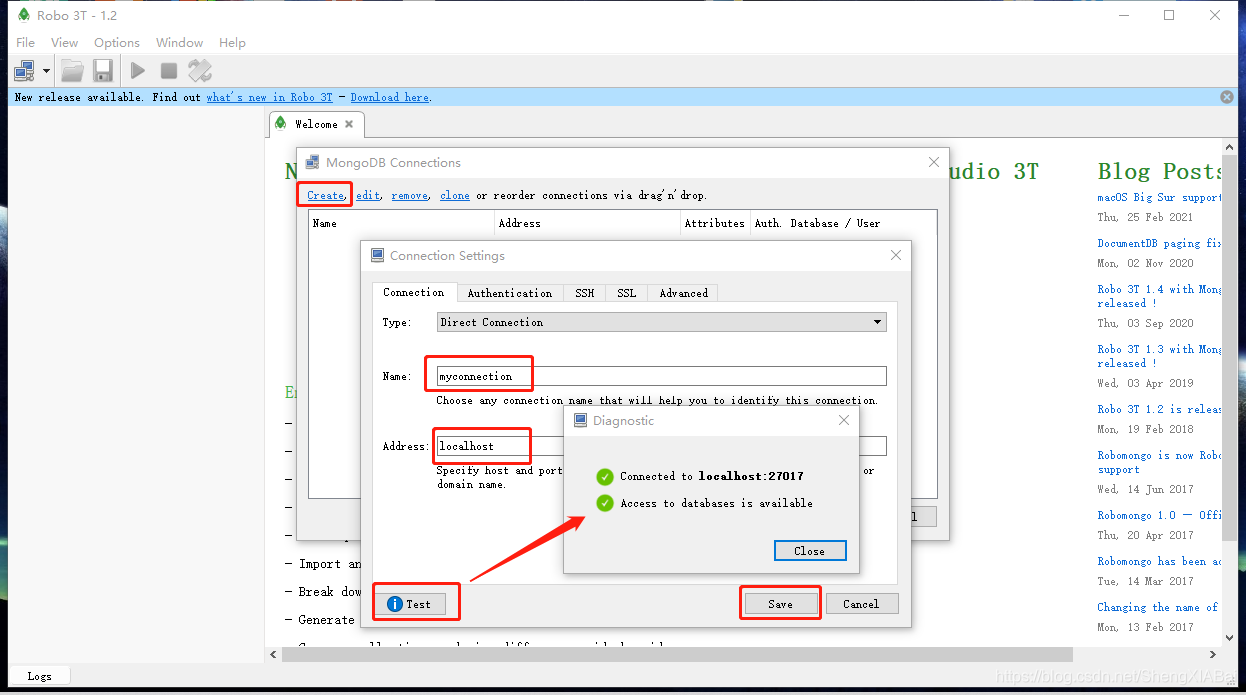The image size is (1246, 695).
Task: Click the Connect toolbar icon
Action: pos(25,70)
